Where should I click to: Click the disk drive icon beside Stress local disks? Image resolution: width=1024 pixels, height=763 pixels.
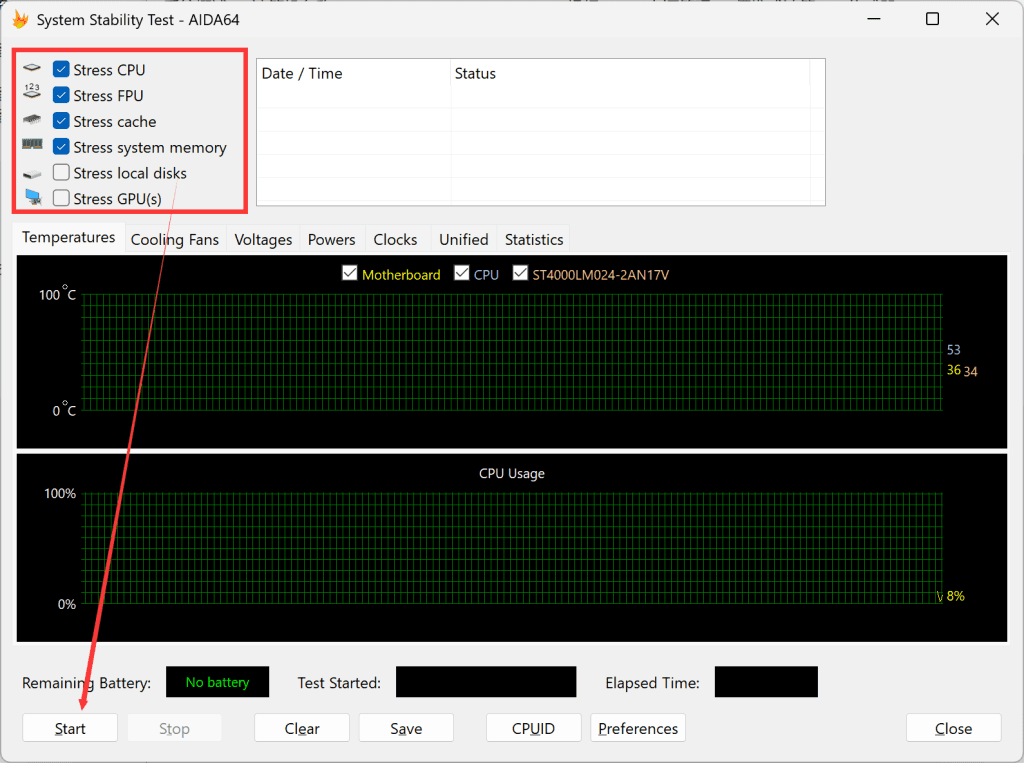32,174
